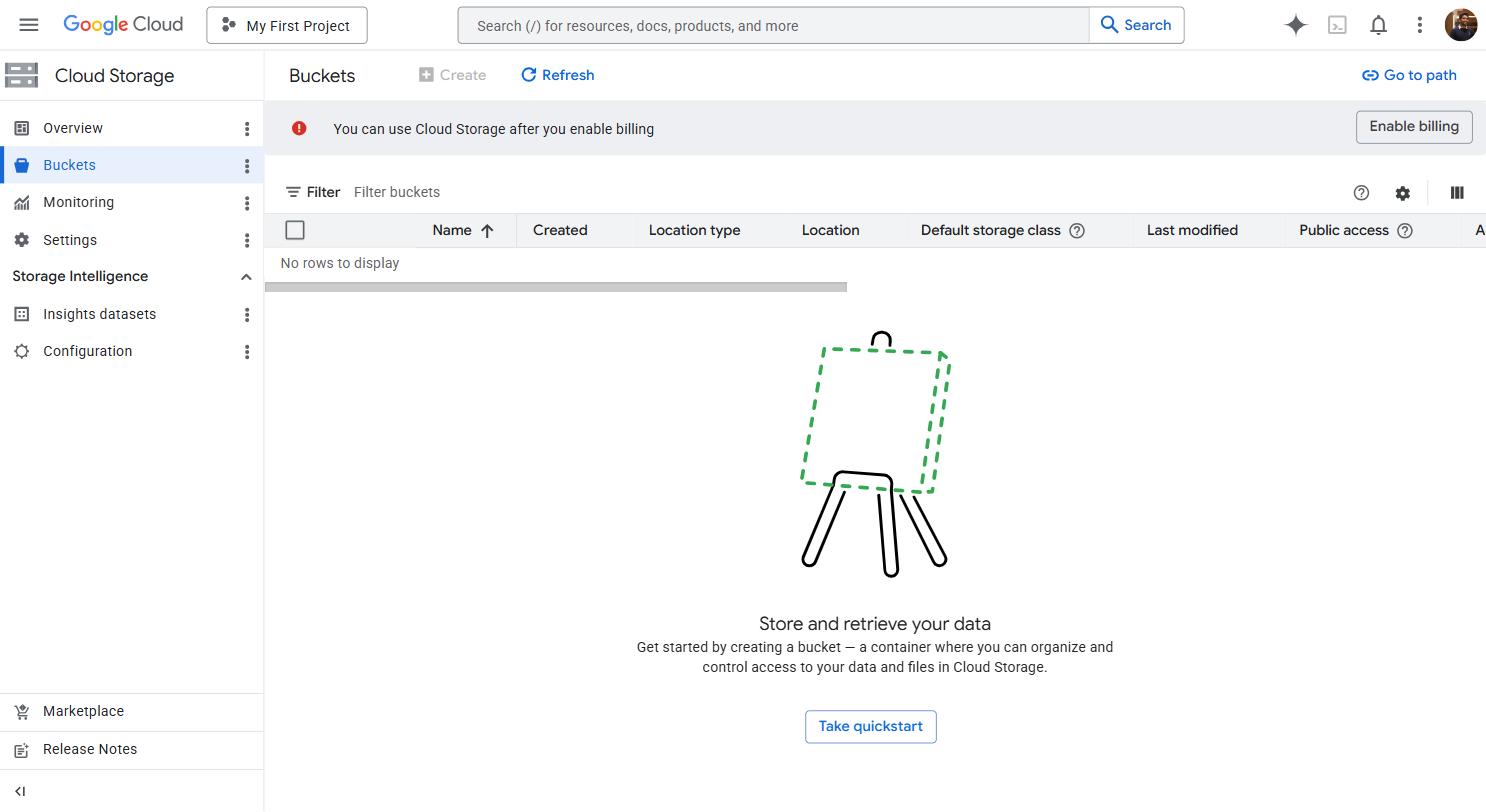Click Take quickstart button

pyautogui.click(x=871, y=727)
